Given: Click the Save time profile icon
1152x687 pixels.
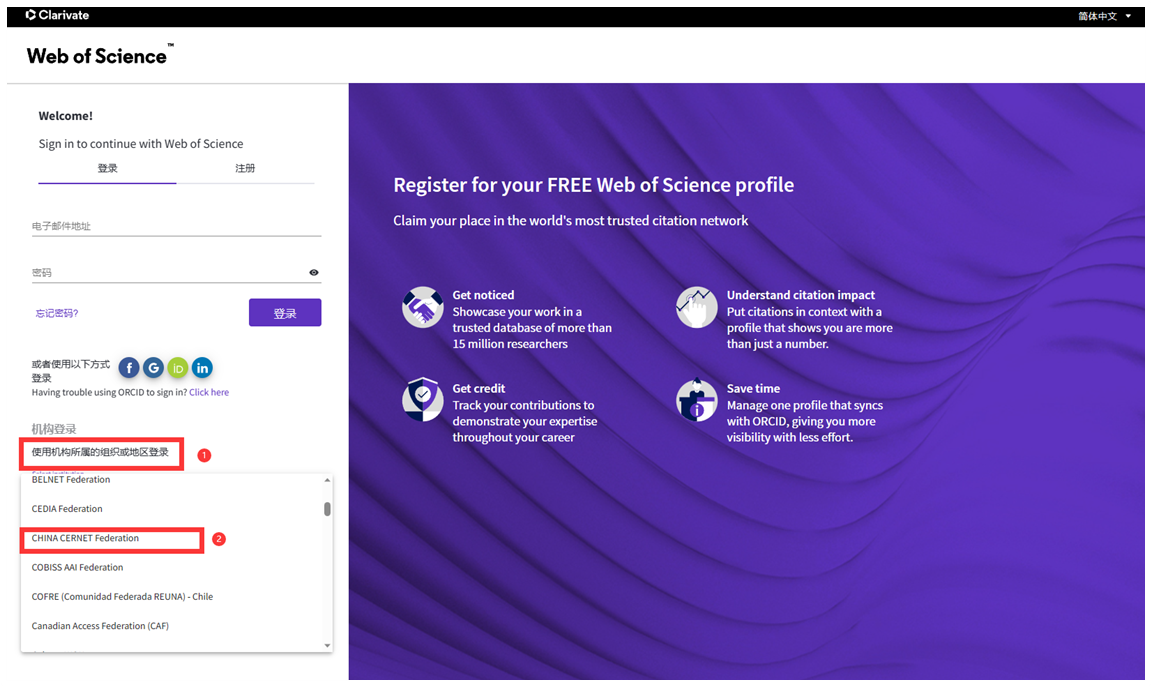Looking at the screenshot, I should click(x=696, y=400).
